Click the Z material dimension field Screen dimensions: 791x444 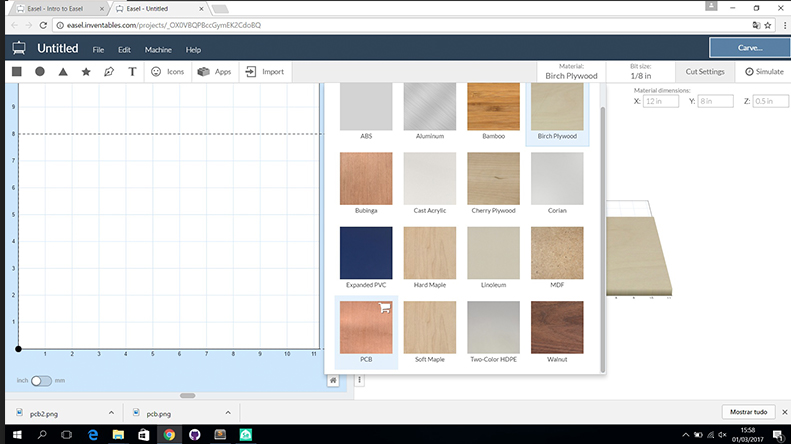click(770, 101)
